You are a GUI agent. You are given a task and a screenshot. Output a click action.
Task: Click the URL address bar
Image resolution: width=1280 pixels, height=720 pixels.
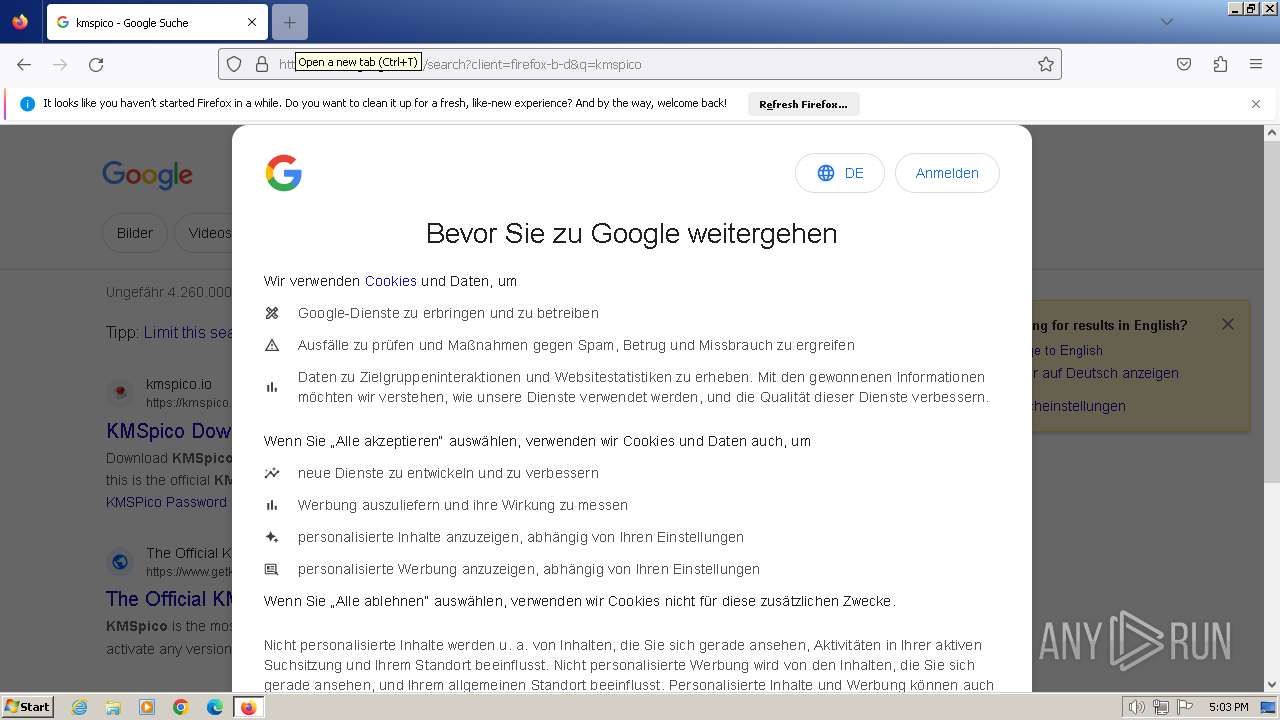(x=640, y=64)
